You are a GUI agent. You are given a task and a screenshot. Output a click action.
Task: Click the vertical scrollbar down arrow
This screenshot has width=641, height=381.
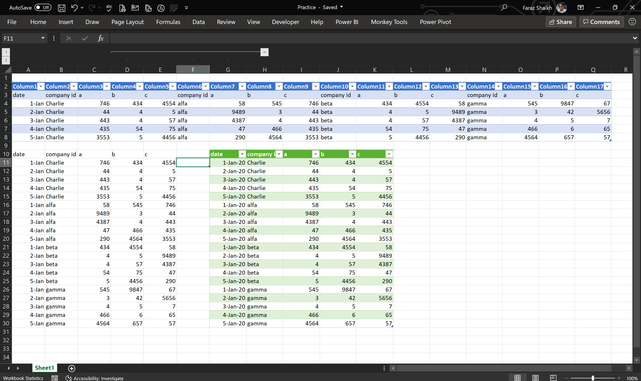(x=636, y=360)
